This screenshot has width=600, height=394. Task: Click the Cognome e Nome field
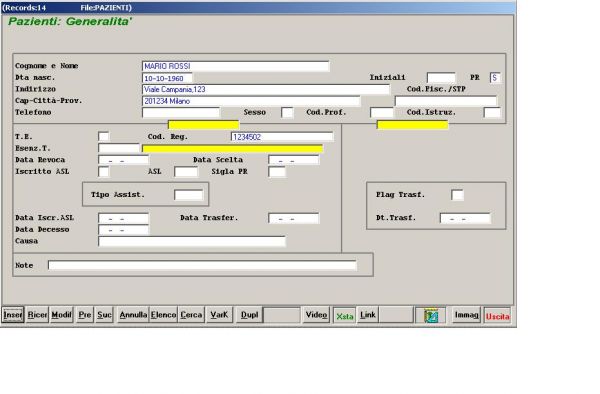(x=235, y=66)
